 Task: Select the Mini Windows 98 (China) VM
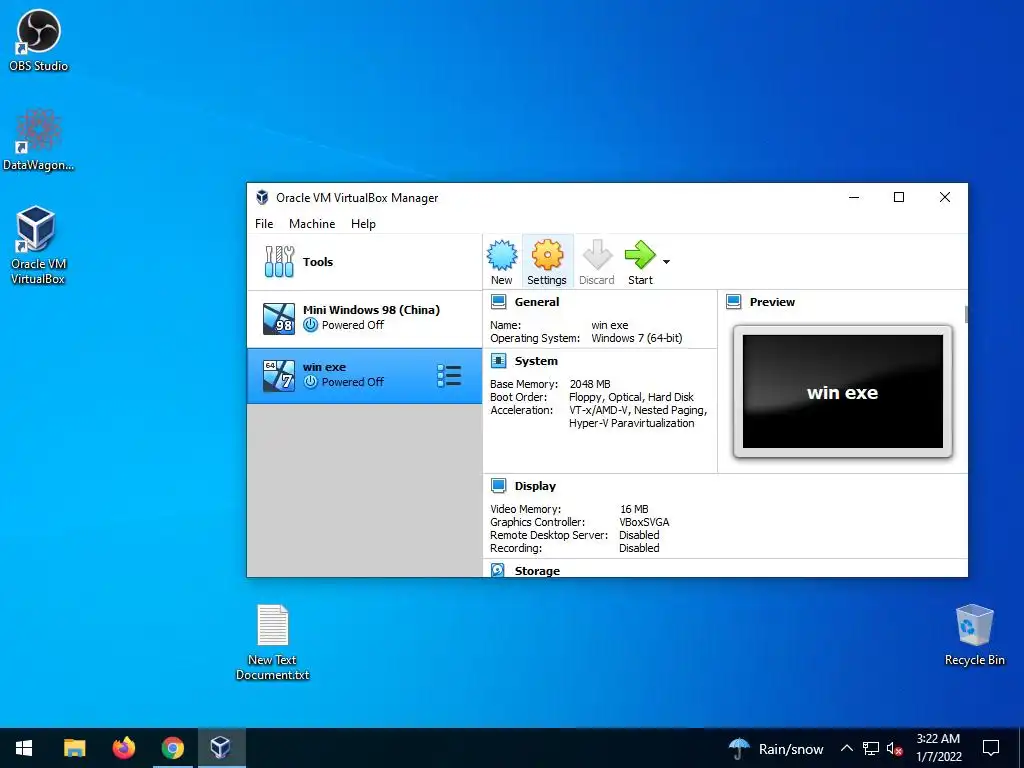[364, 318]
